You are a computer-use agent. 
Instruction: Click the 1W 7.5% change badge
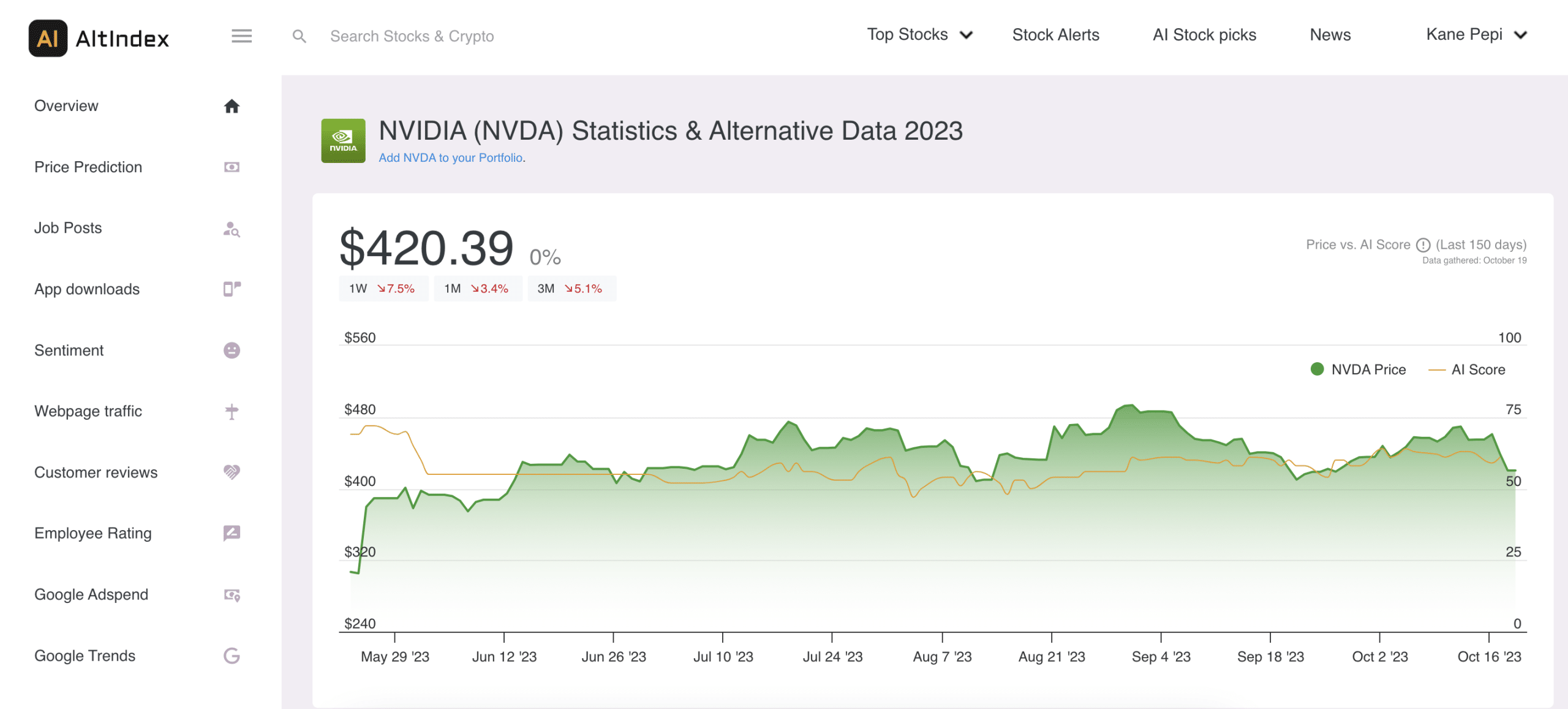(x=383, y=289)
